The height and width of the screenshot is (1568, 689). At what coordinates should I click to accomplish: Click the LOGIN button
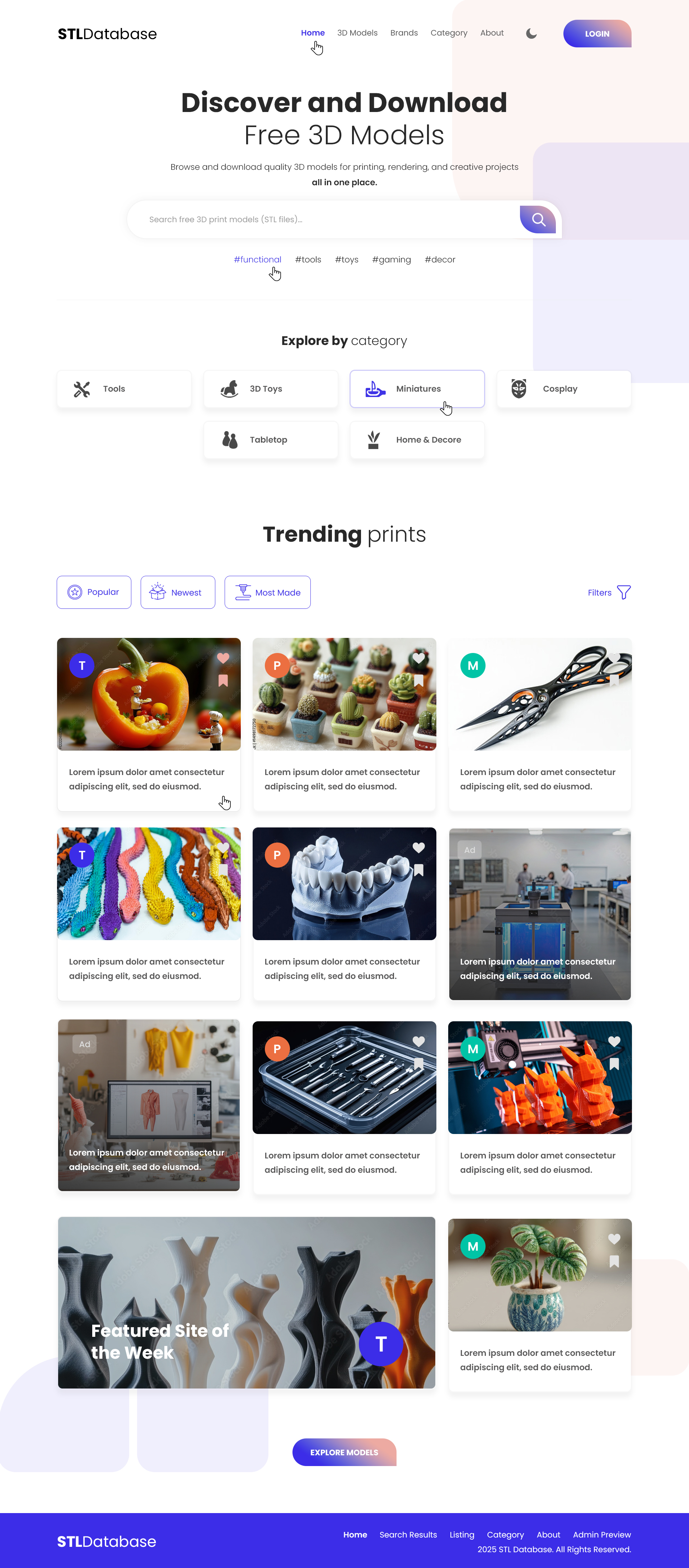(597, 33)
